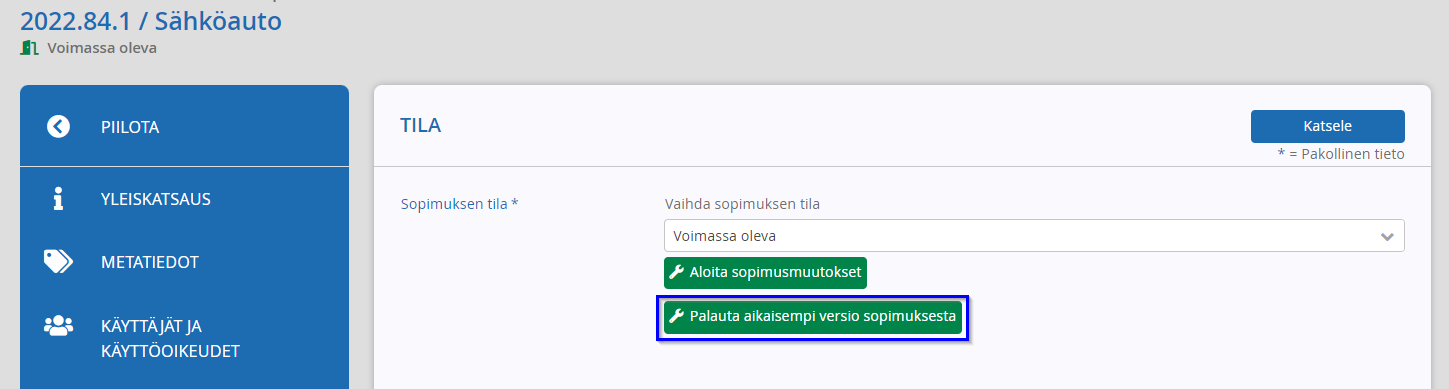Click wrench icon on Aloita sopimusmuutokset
This screenshot has height=389, width=1449.
click(676, 272)
